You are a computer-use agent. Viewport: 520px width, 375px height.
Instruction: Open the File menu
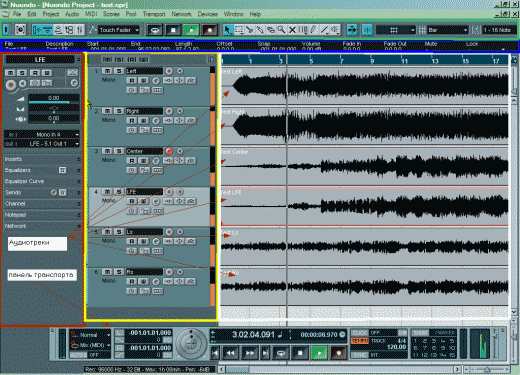click(17, 14)
